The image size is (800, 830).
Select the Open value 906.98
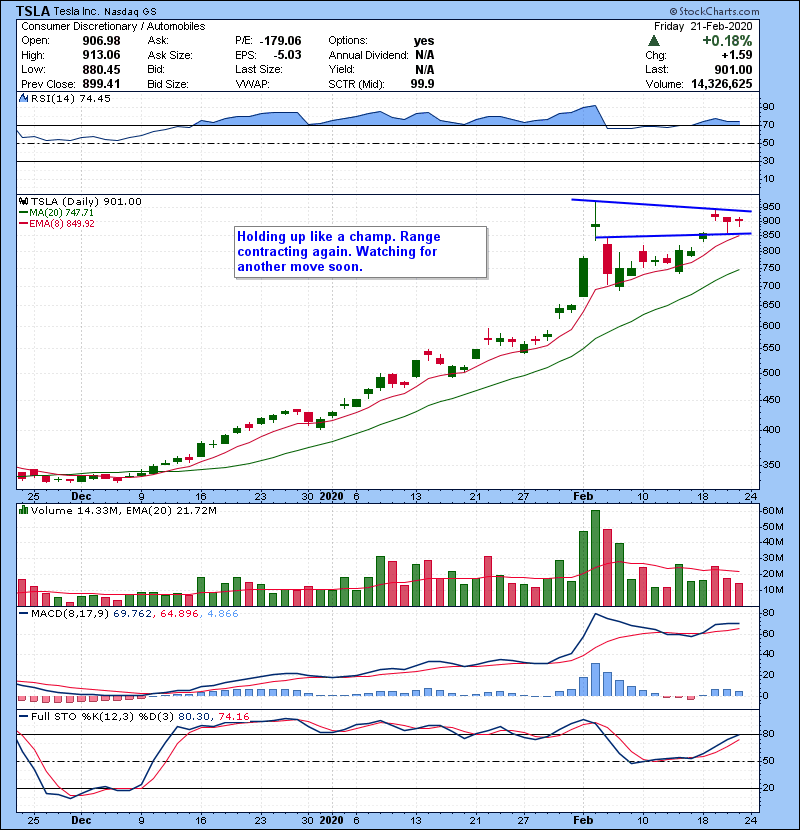coord(101,41)
